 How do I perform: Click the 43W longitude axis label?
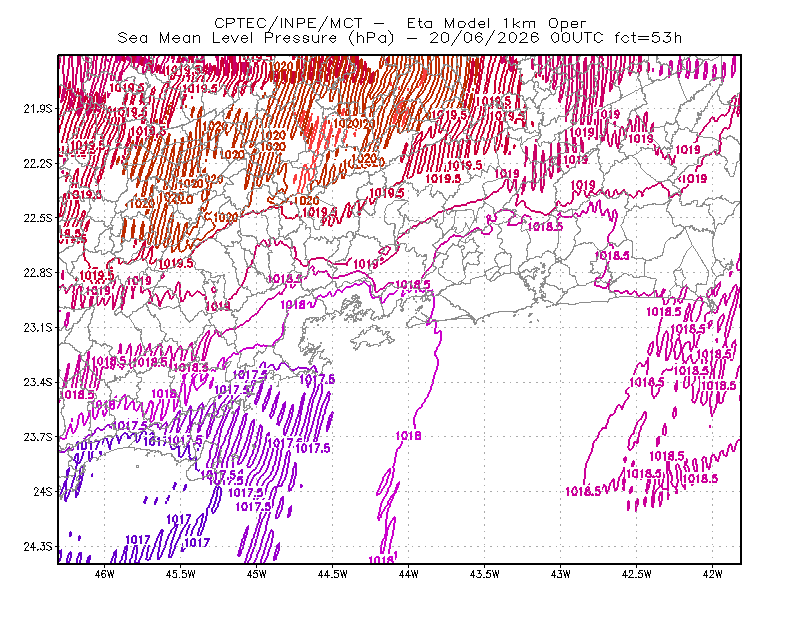560,574
